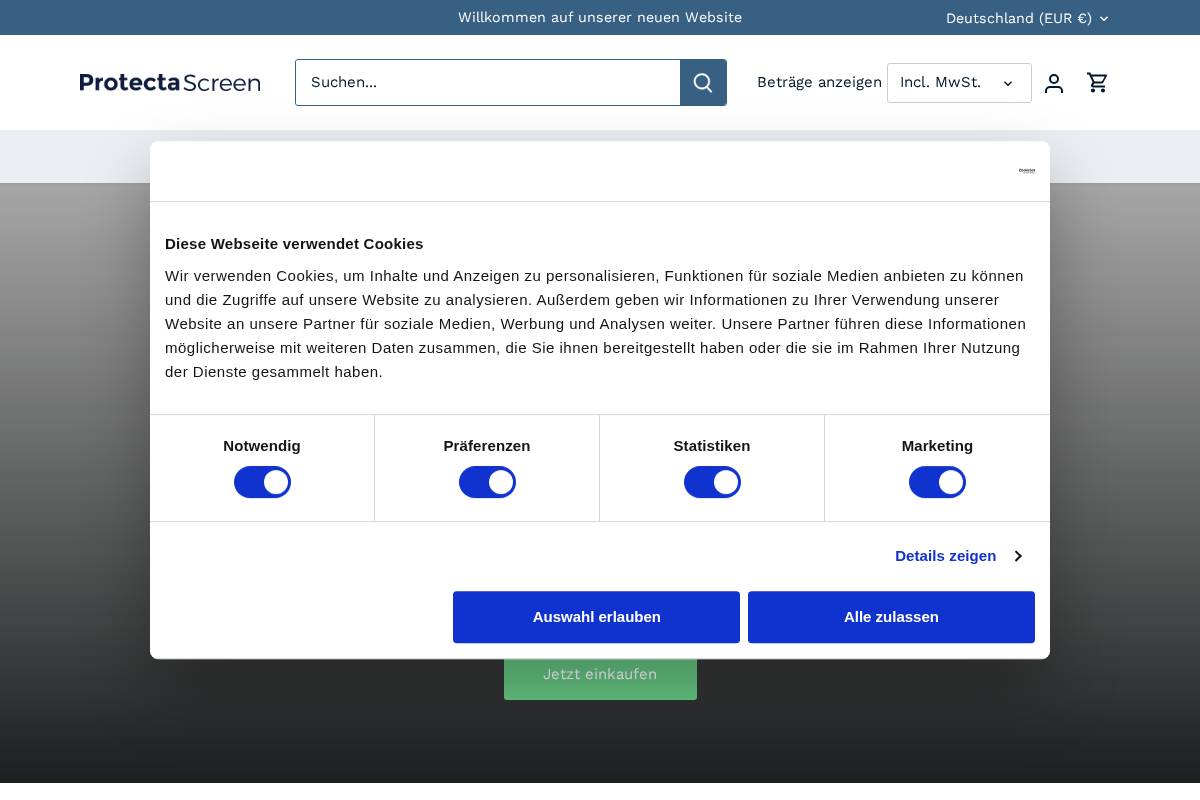Select the Statistiken category header
Screen dimensions: 1200x800
pos(712,446)
